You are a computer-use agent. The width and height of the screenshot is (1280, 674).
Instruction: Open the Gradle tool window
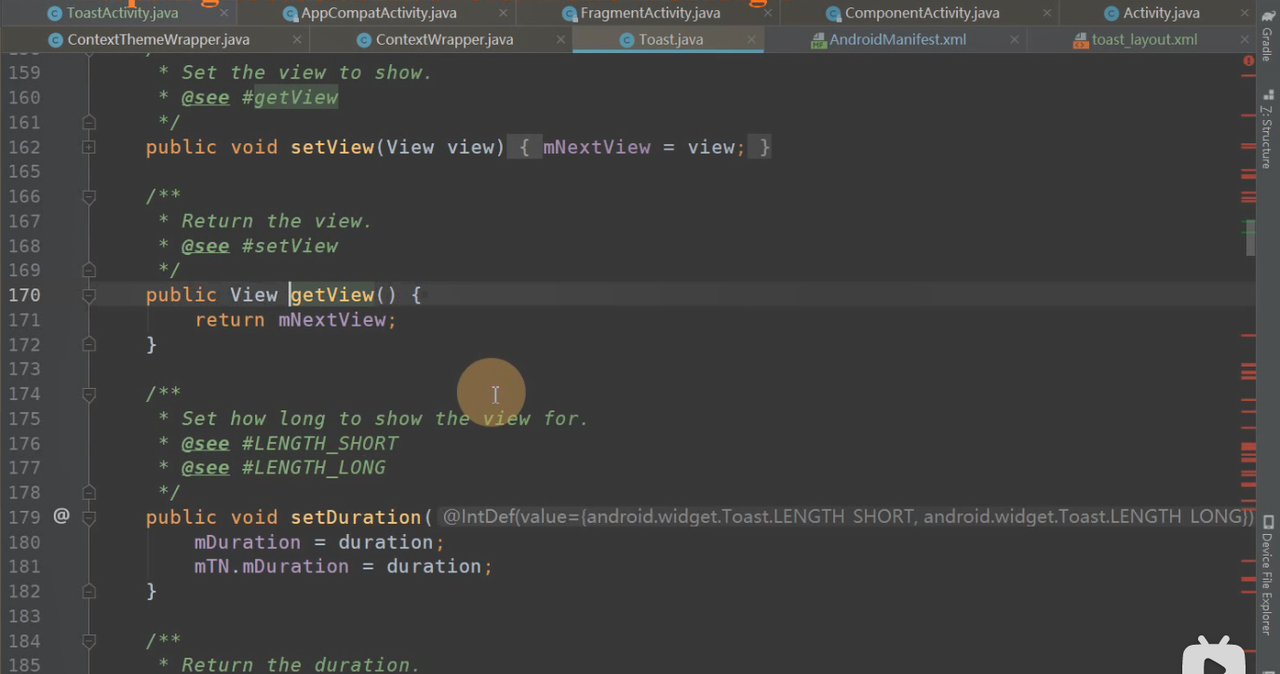click(x=1267, y=35)
